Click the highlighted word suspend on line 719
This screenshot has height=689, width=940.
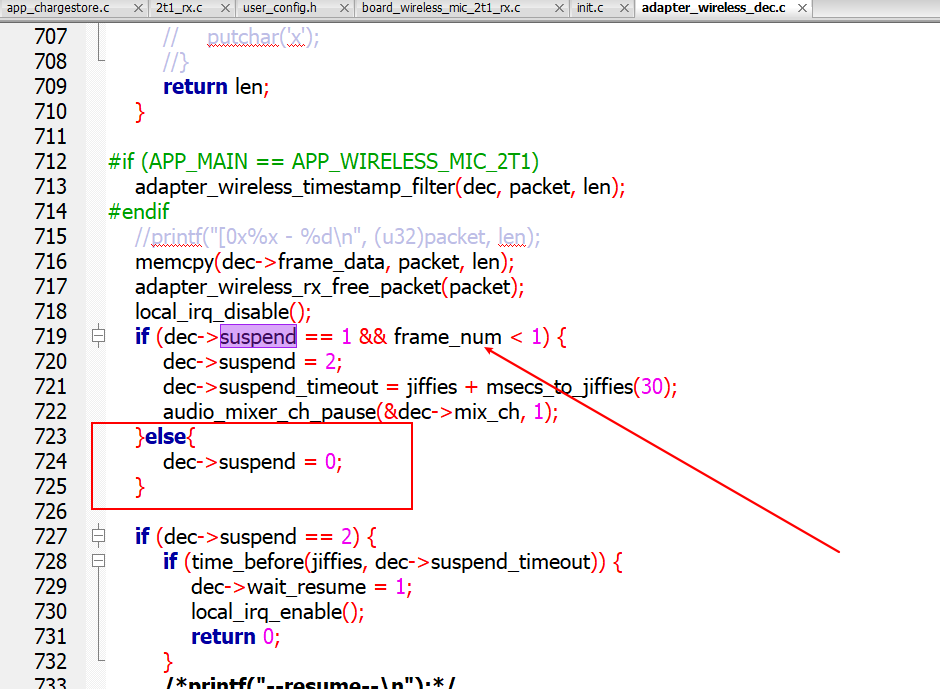pyautogui.click(x=258, y=337)
